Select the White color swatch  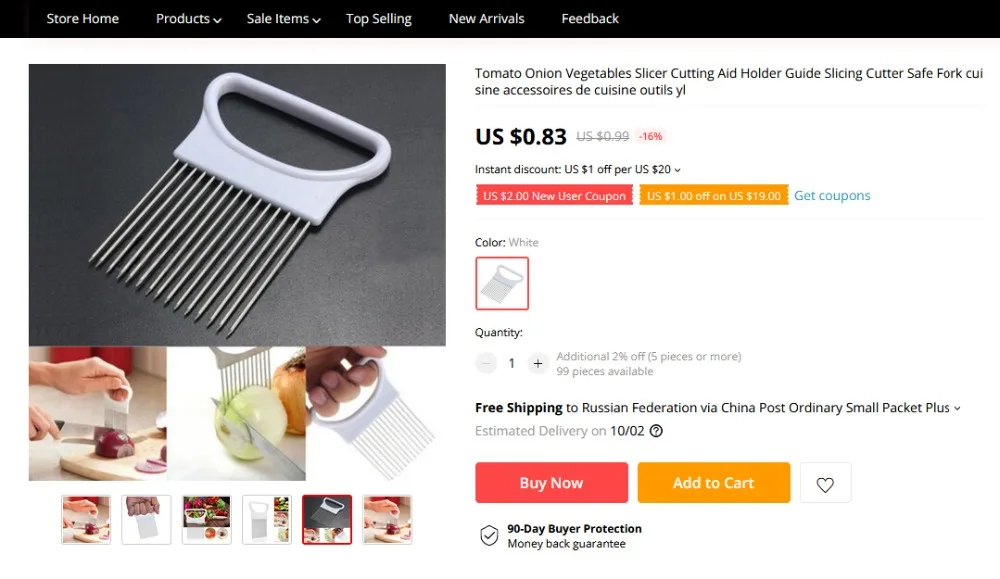tap(502, 283)
